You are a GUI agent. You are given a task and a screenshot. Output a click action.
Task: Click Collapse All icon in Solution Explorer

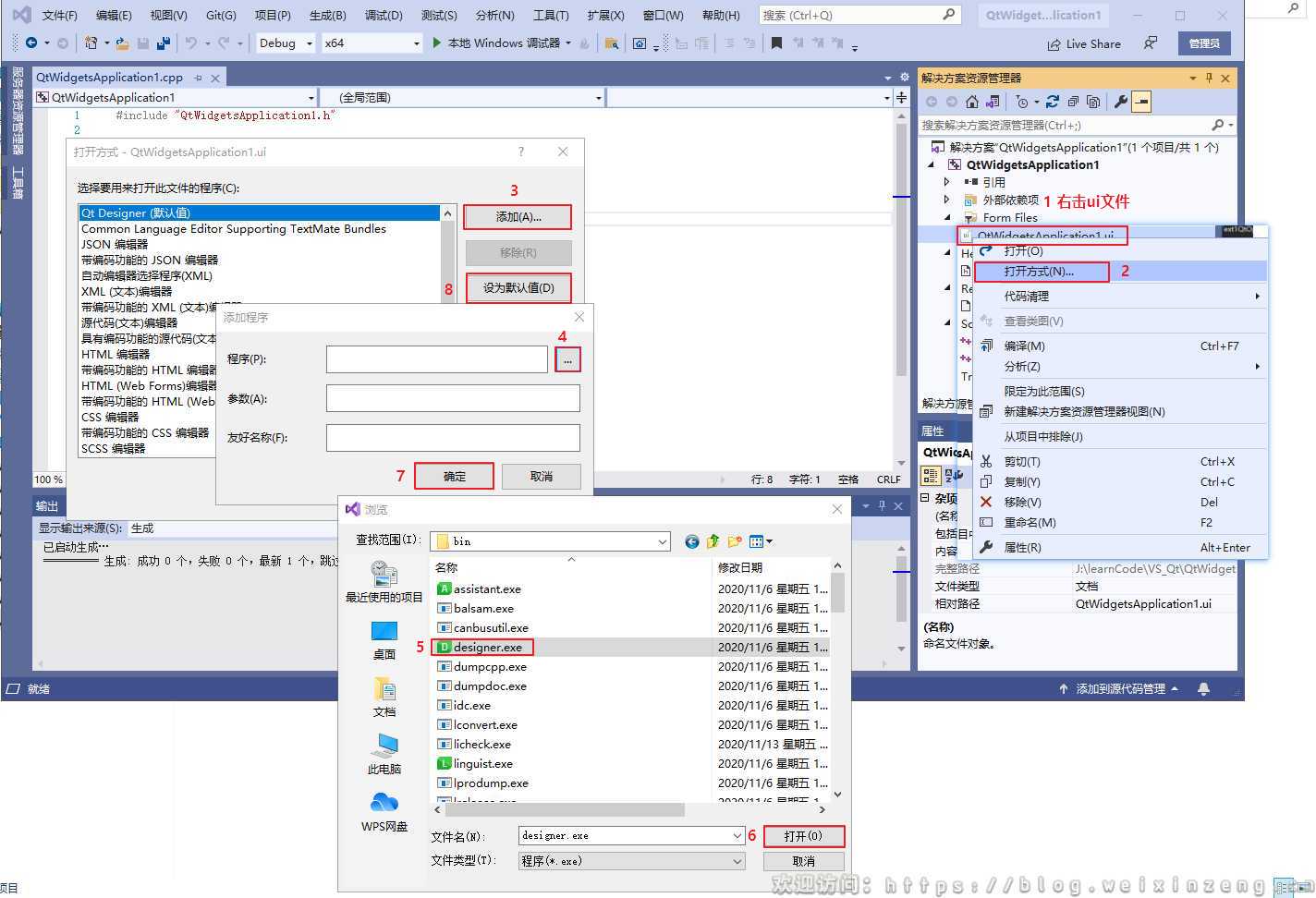coord(1073,102)
